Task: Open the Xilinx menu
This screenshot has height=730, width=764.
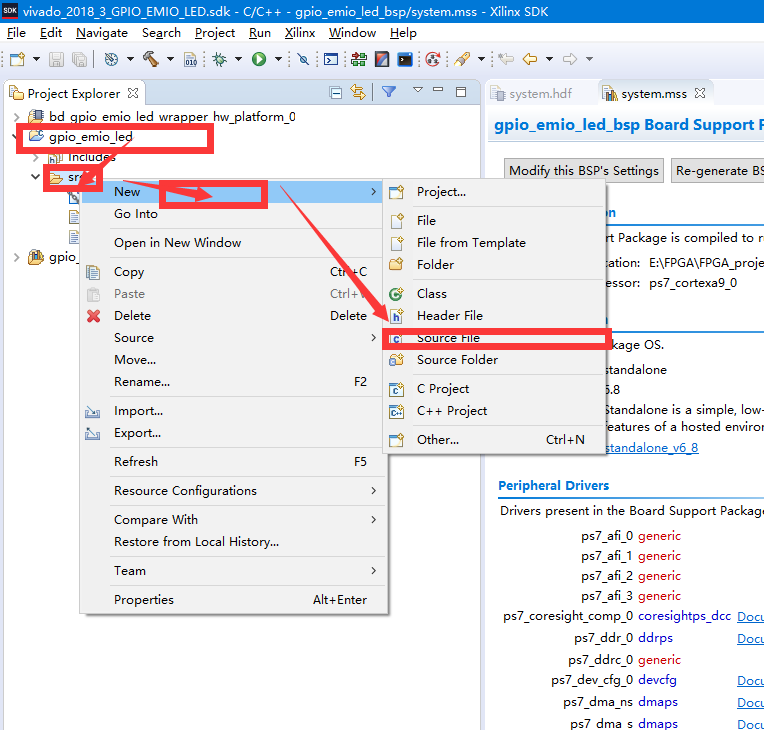Action: [x=300, y=33]
